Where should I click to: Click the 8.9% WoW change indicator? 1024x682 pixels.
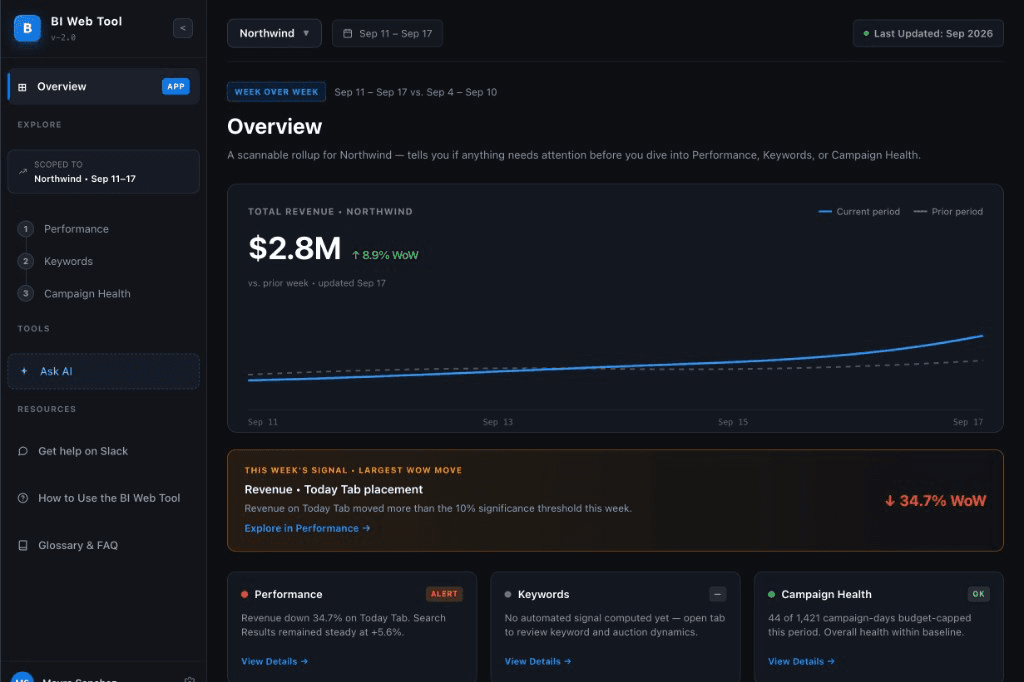click(385, 255)
